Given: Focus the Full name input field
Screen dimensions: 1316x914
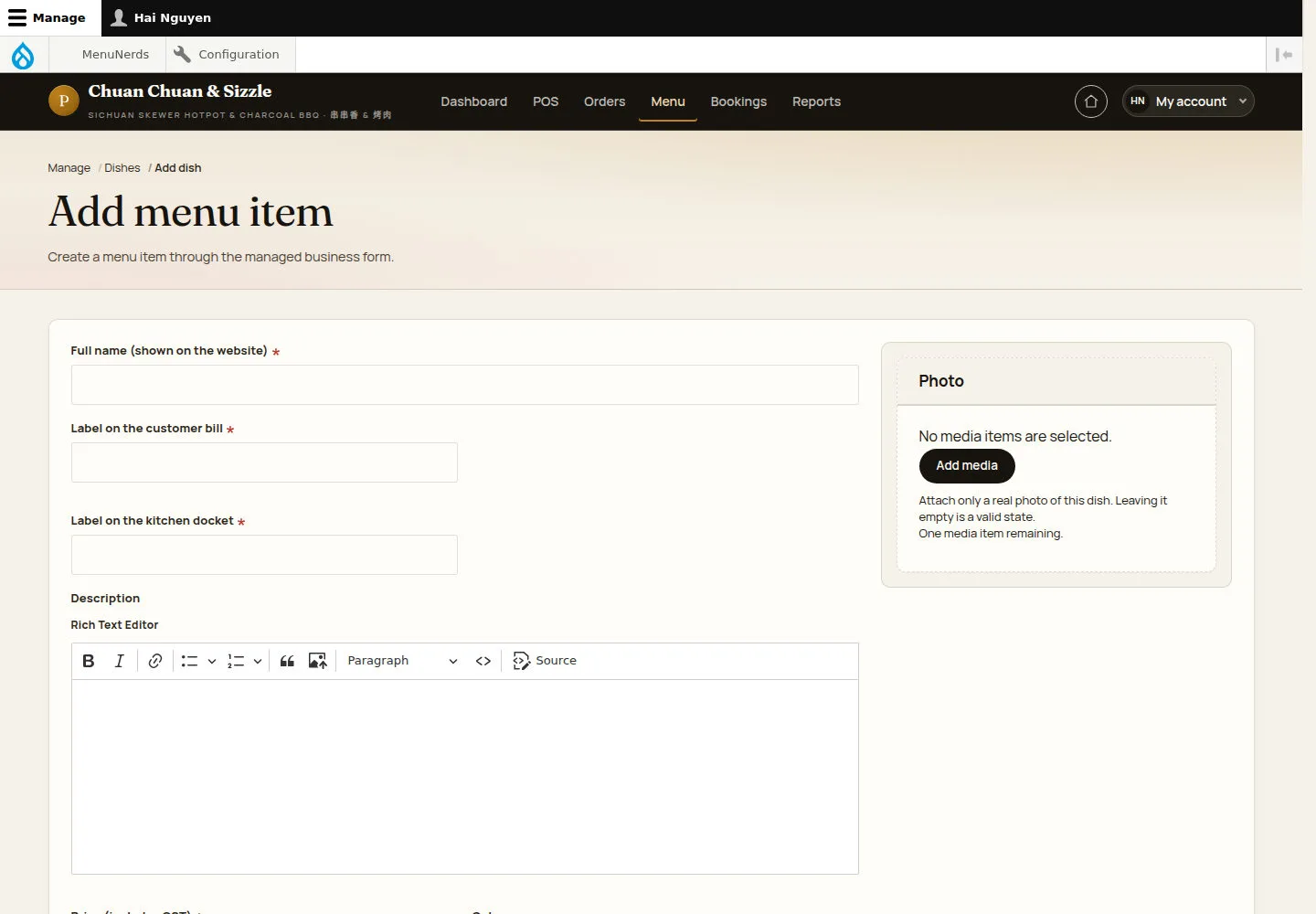Looking at the screenshot, I should click(x=465, y=385).
